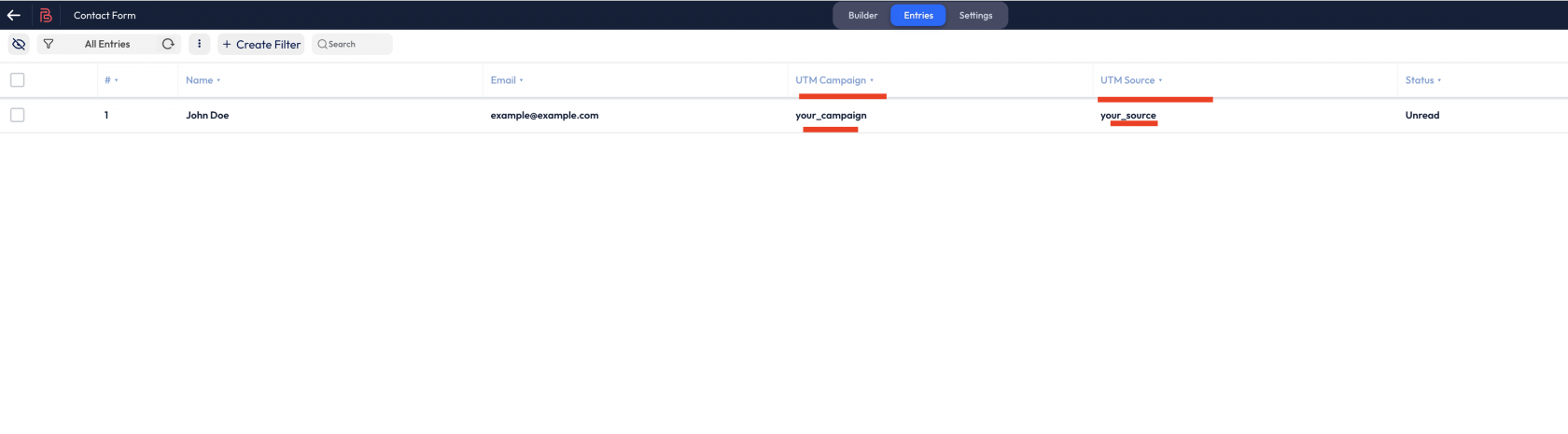Click the Contact Form title
The height and width of the screenshot is (434, 1568).
105,15
